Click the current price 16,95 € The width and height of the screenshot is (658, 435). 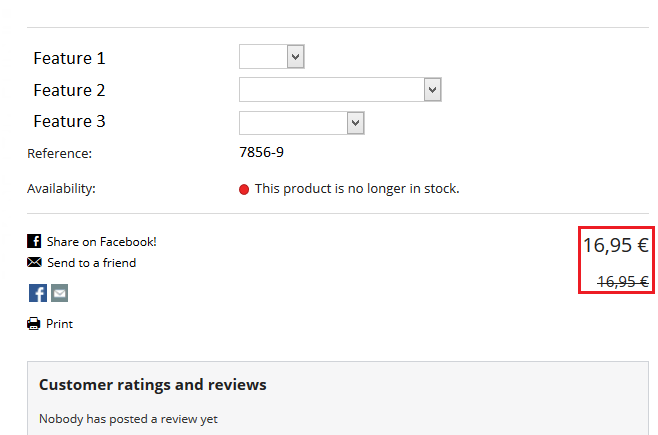tap(616, 244)
